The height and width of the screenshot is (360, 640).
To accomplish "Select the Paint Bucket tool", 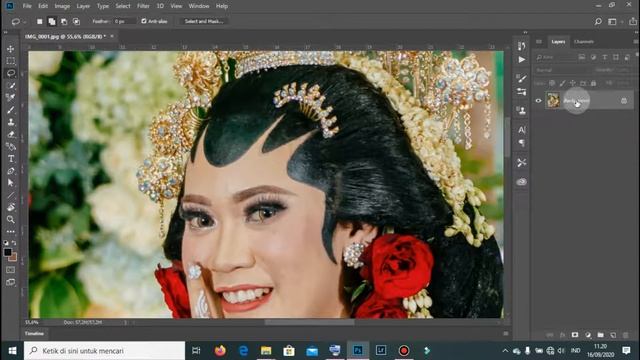I will click(11, 147).
